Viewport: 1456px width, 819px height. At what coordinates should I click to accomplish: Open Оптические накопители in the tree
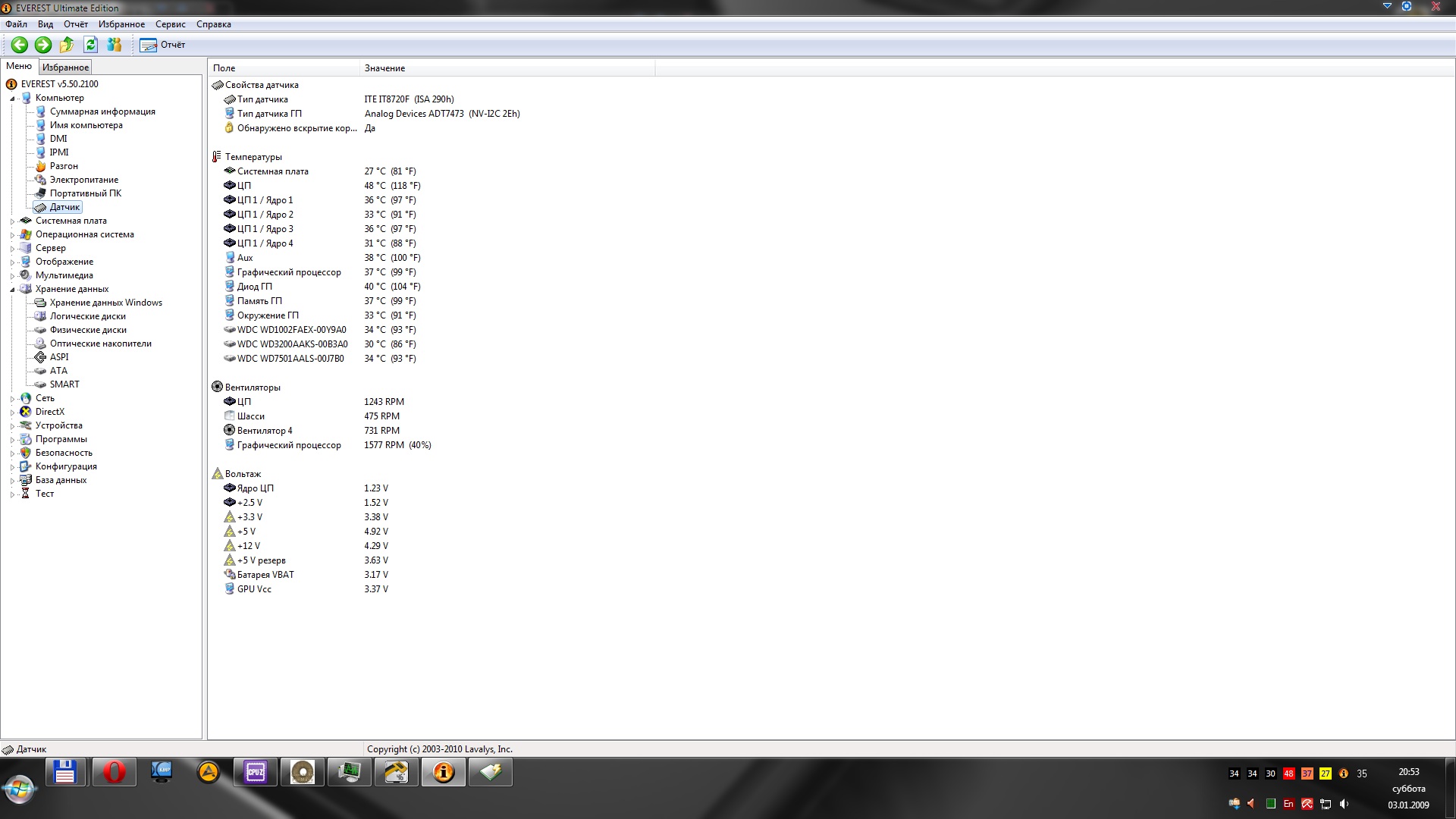pos(101,344)
